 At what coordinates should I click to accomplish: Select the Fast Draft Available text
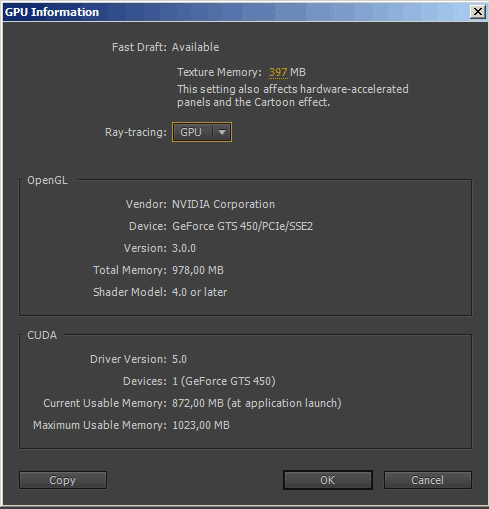click(x=195, y=47)
